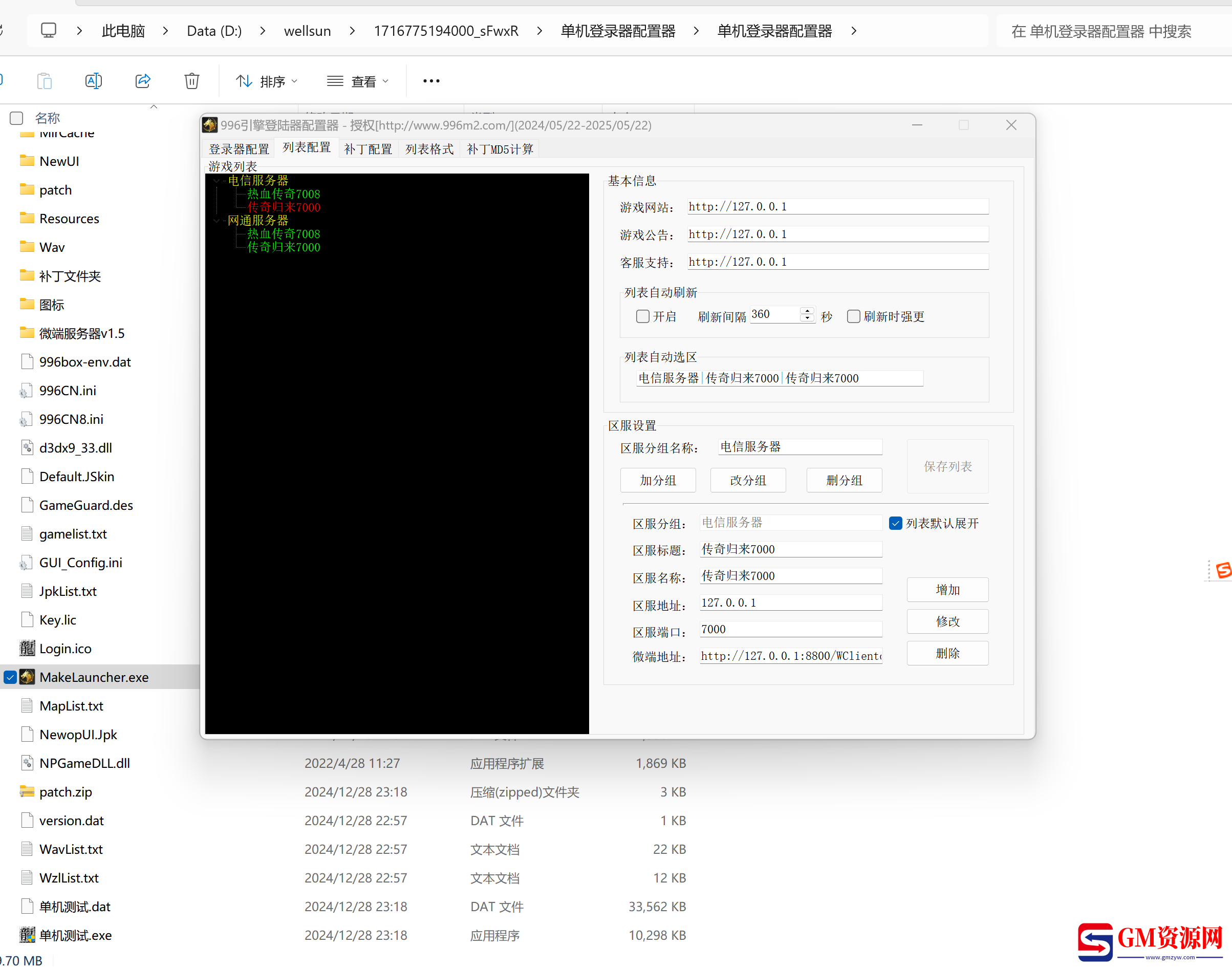Open the 排序 sort dropdown
The width and height of the screenshot is (1232, 968).
click(266, 81)
